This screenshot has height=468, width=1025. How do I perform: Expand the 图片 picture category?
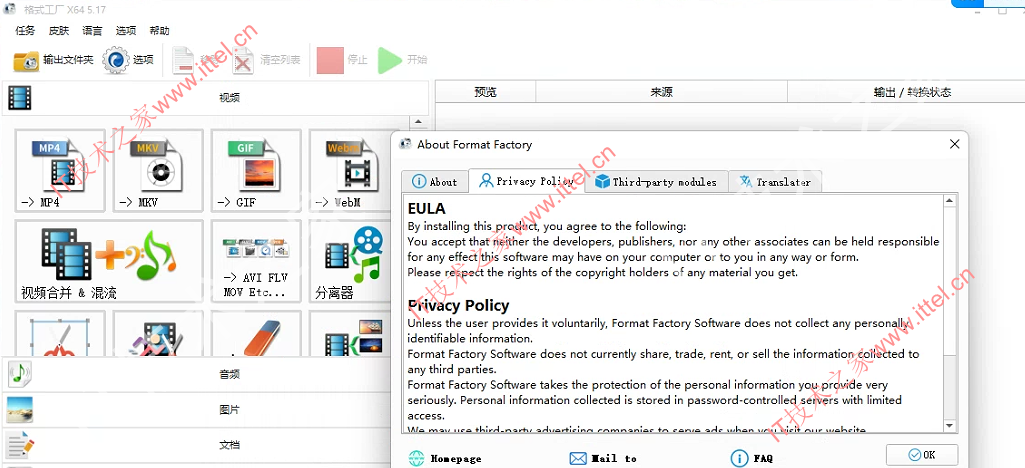pyautogui.click(x=196, y=410)
